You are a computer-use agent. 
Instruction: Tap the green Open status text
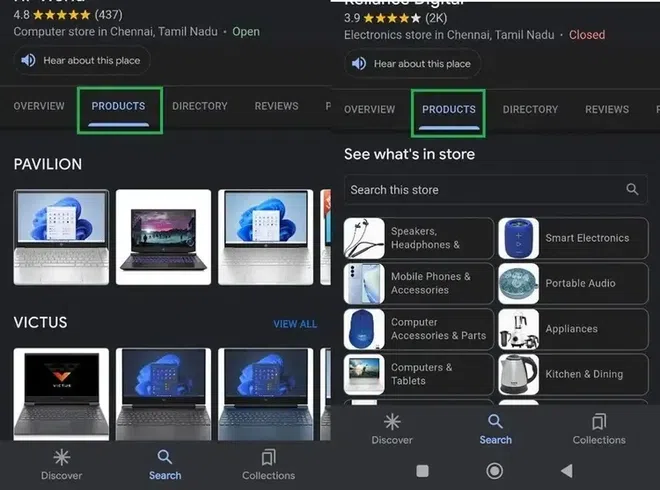[246, 32]
